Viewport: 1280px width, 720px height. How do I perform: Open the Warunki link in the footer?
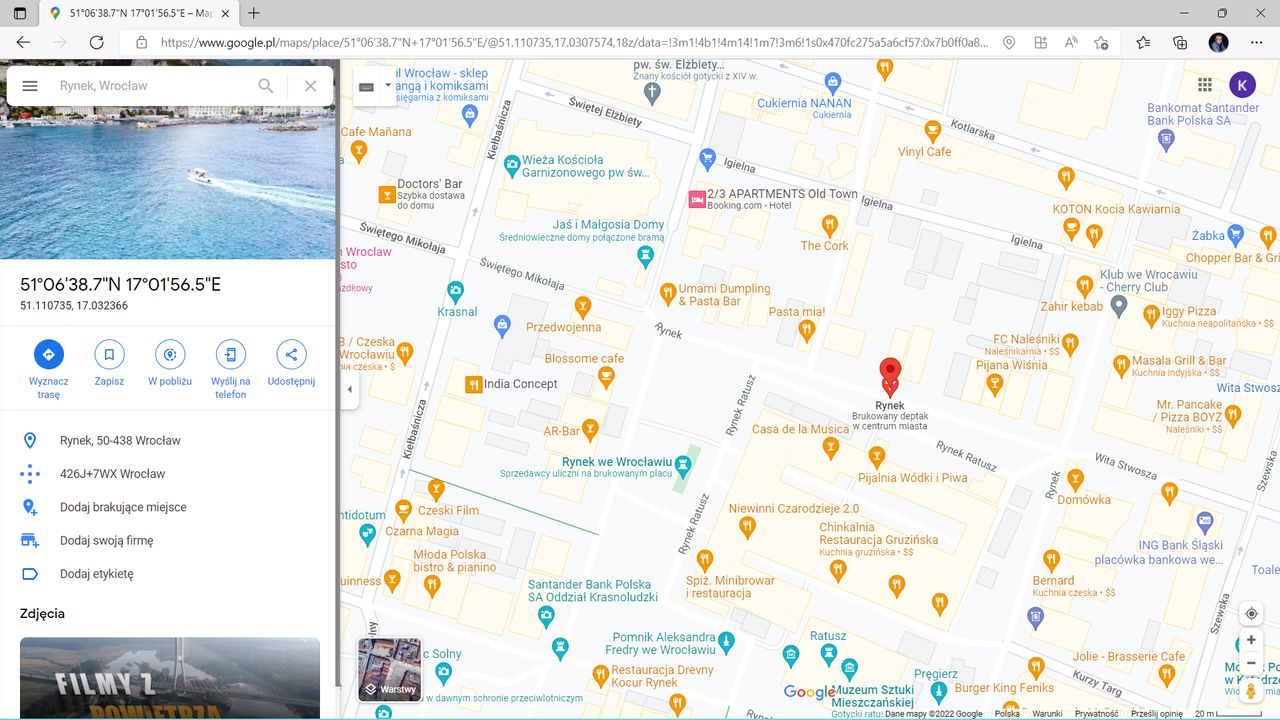coord(1047,714)
